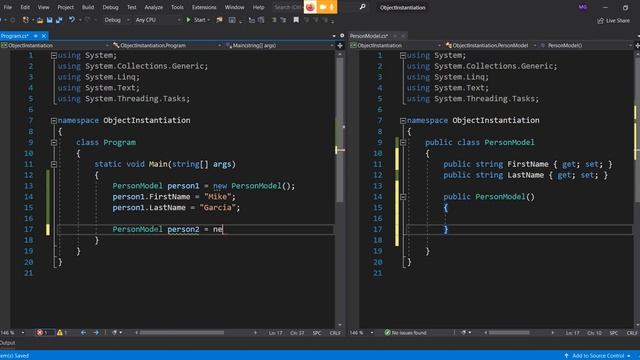Click Add to Source Control button
The image size is (640, 360).
(598, 356)
